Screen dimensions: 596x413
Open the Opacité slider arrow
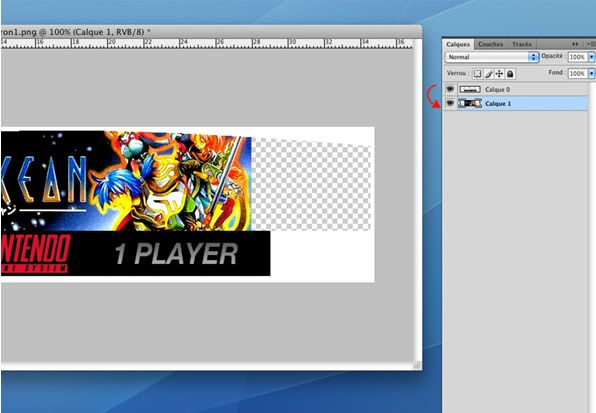pos(591,57)
